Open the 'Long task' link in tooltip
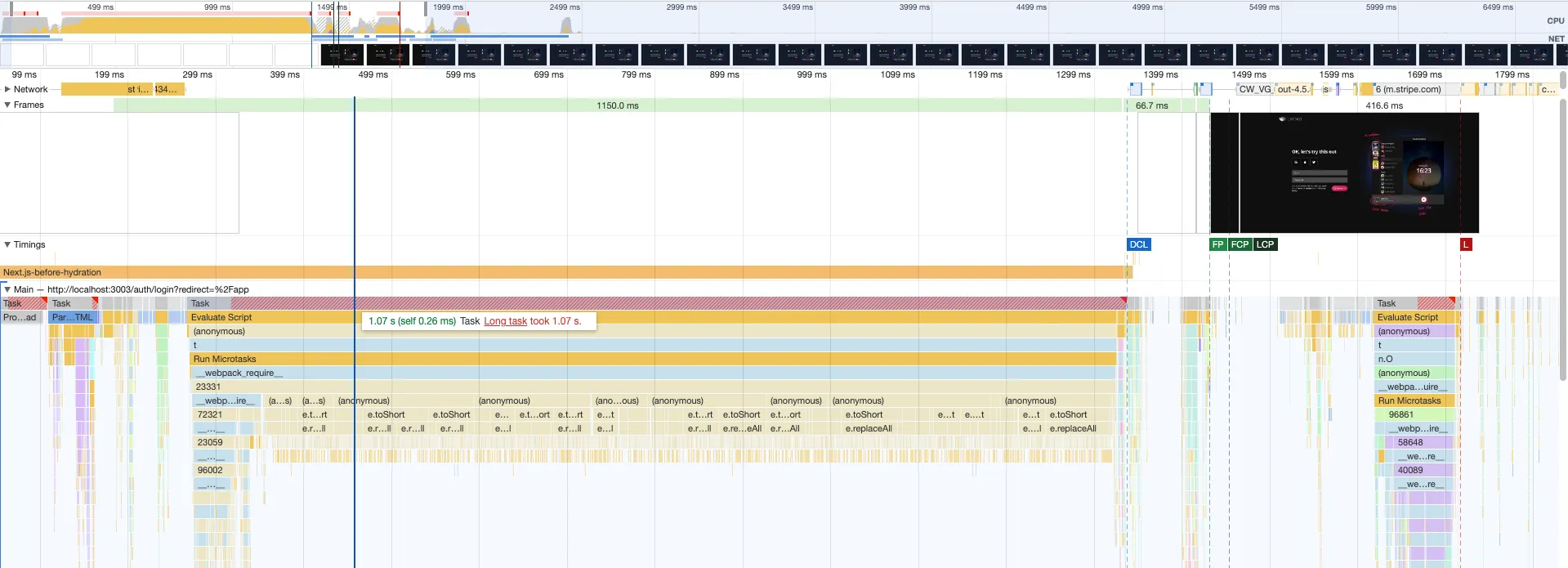 [x=505, y=321]
